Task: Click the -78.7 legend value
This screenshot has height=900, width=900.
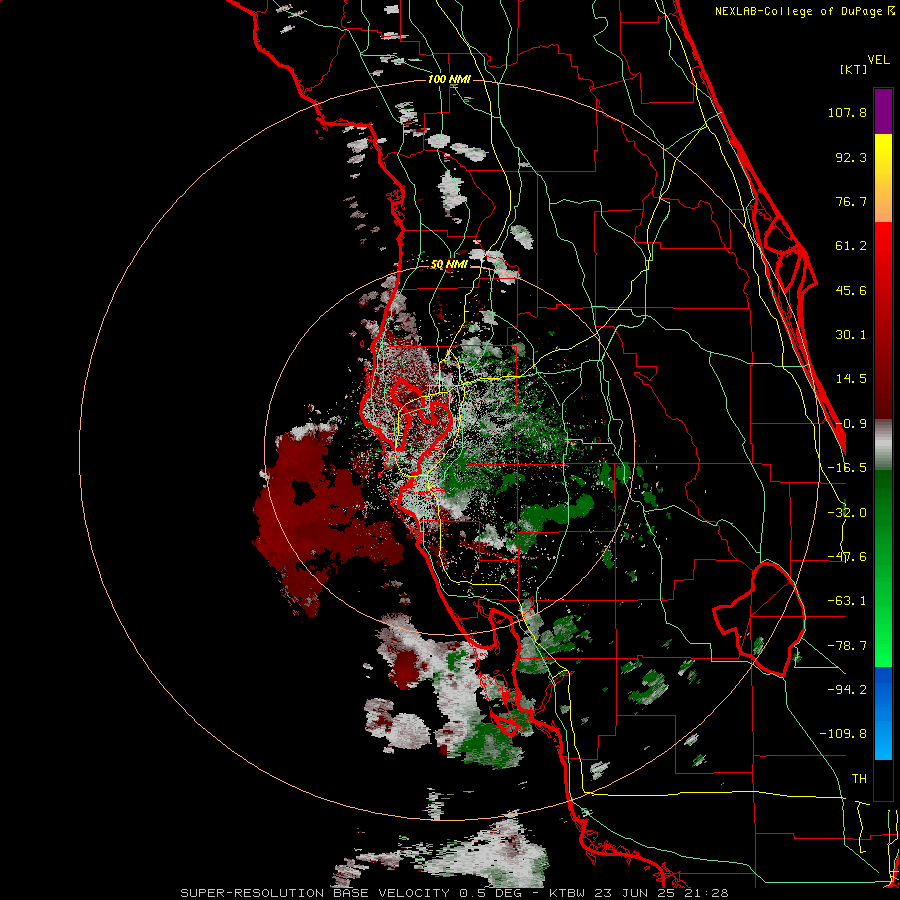Action: point(847,646)
